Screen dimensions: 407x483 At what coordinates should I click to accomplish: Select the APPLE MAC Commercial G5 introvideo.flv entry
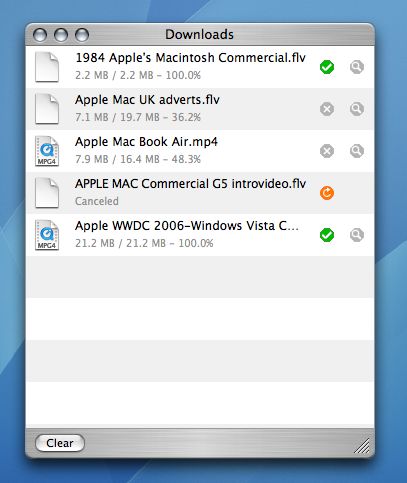(200, 193)
